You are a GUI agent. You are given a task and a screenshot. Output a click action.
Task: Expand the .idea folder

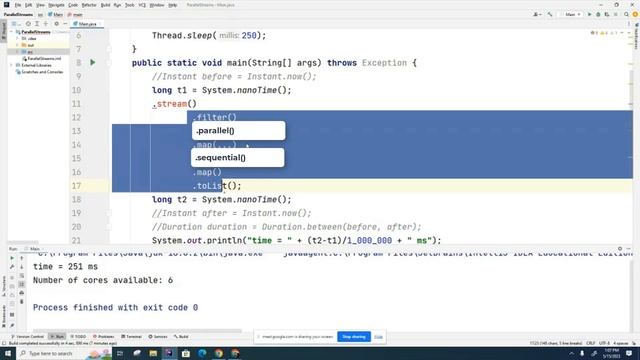coord(17,38)
